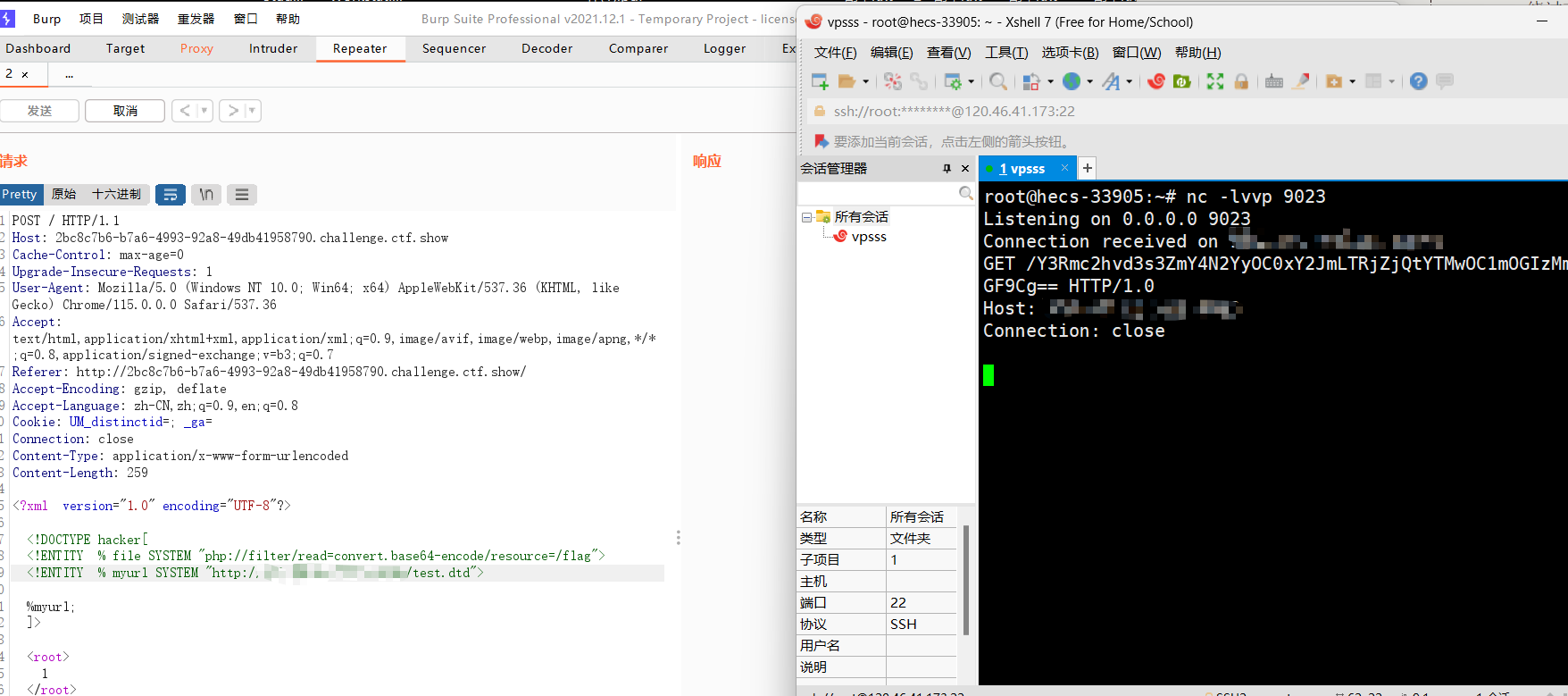Image resolution: width=1568 pixels, height=696 pixels.
Task: Collapse the 所有会话 tree node
Action: click(806, 217)
